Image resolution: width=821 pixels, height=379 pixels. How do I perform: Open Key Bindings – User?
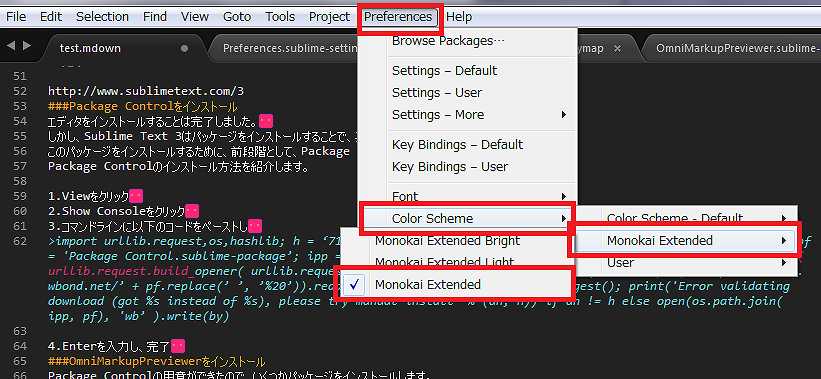point(468,166)
